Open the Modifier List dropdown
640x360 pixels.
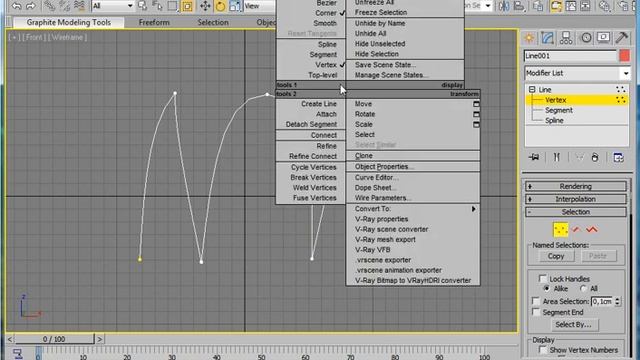pos(577,73)
